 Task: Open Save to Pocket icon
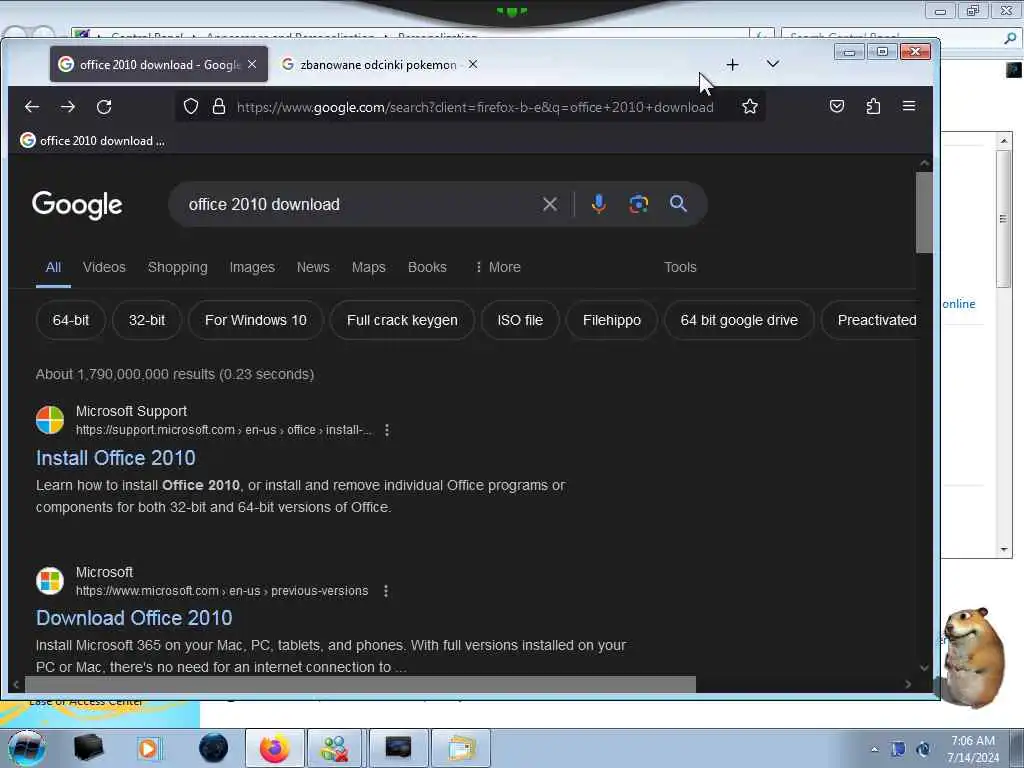[837, 106]
